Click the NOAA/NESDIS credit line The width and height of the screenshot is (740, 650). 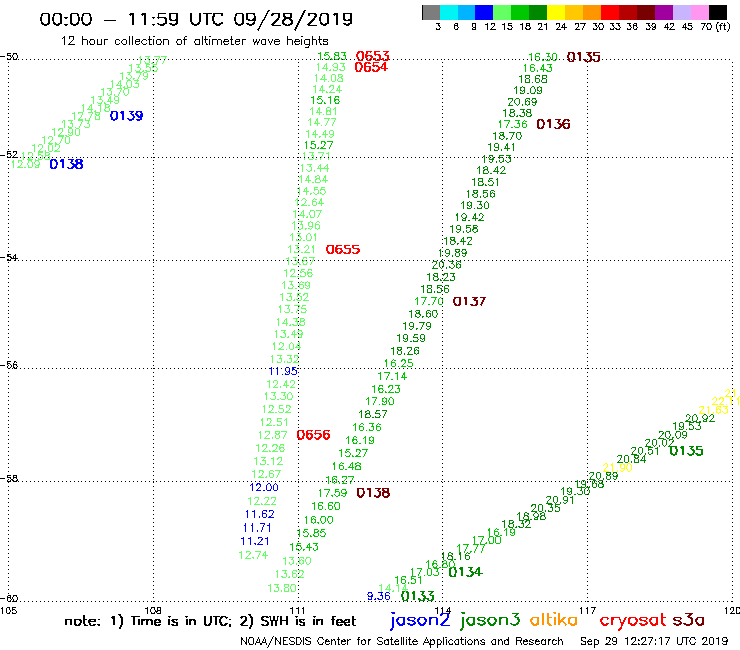pyautogui.click(x=402, y=642)
